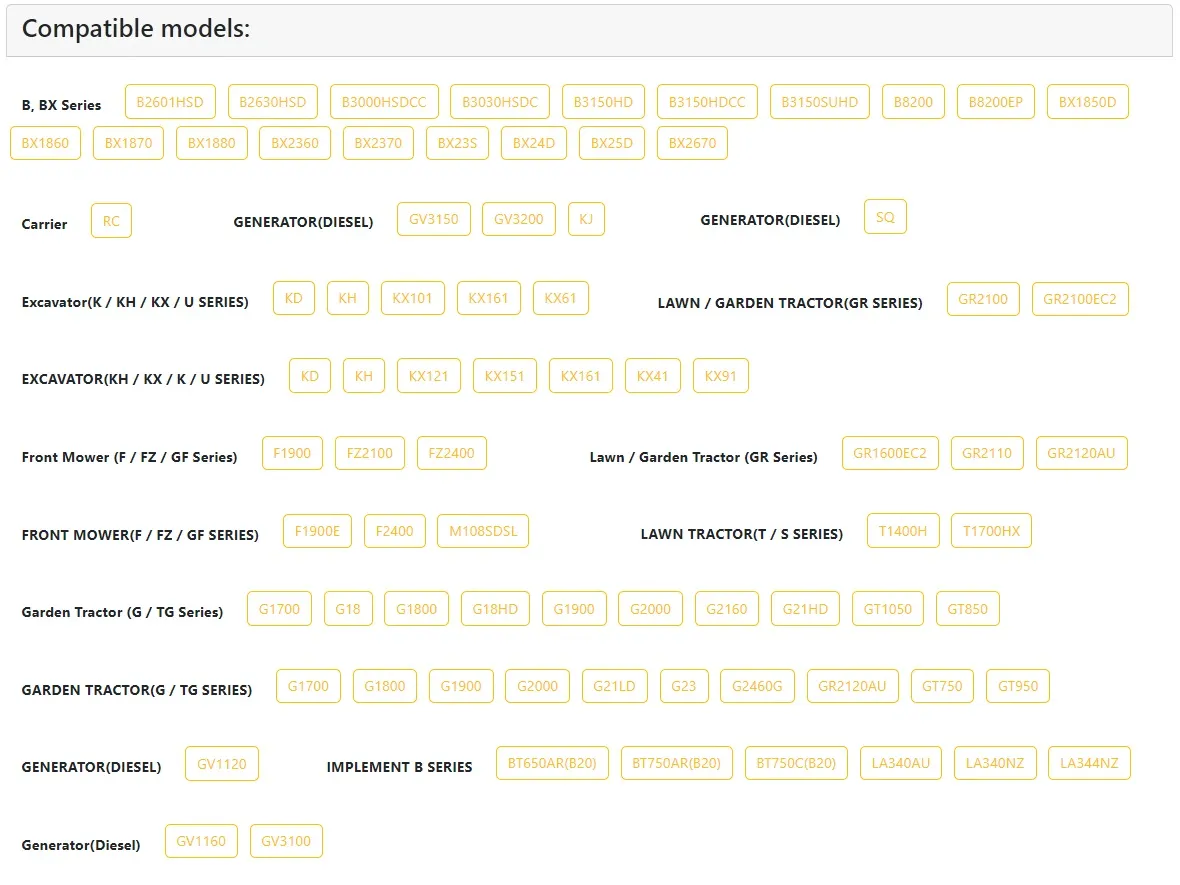The width and height of the screenshot is (1180, 885).
Task: Select the T1700HX model tag
Action: [x=991, y=531]
